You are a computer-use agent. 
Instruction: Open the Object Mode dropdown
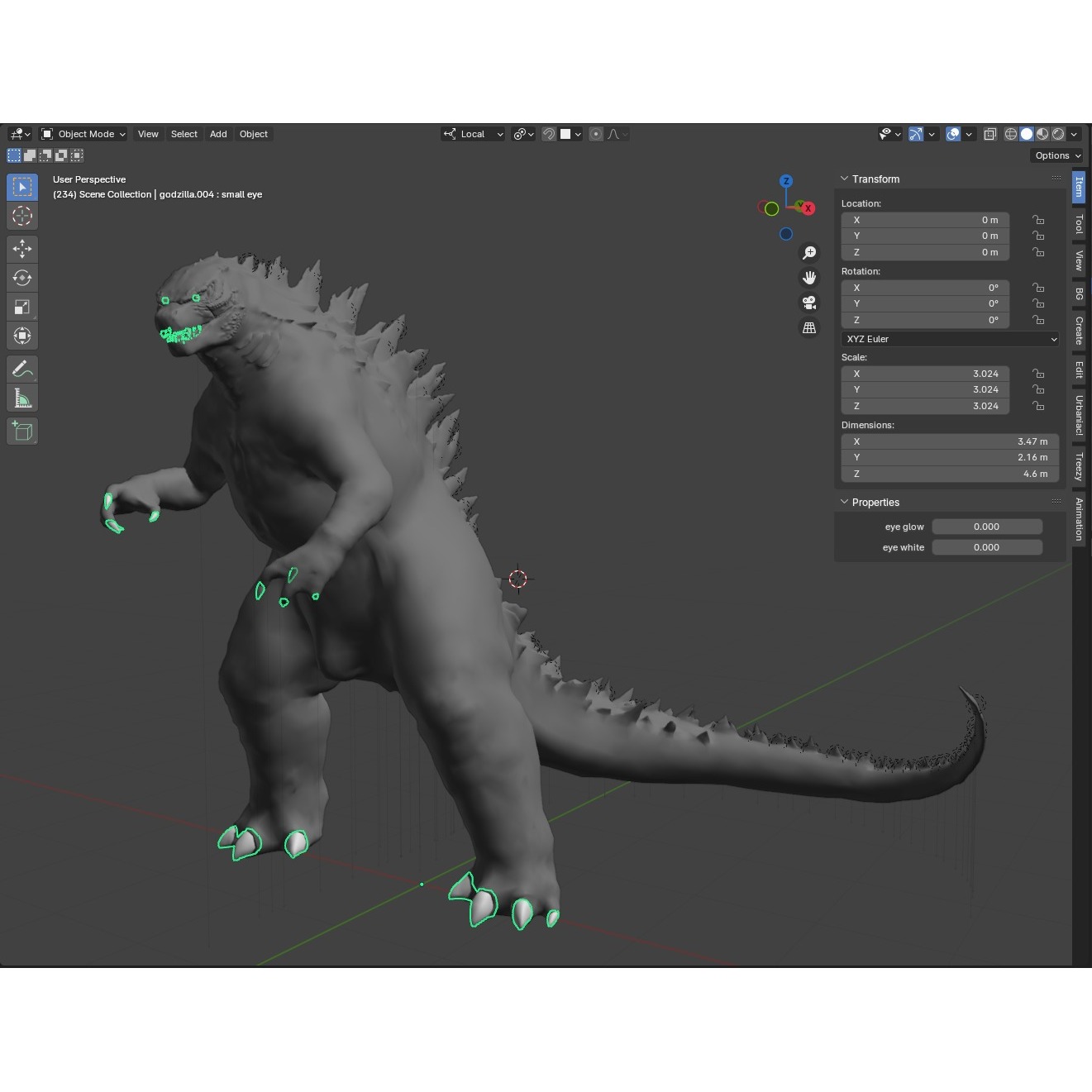click(x=83, y=134)
